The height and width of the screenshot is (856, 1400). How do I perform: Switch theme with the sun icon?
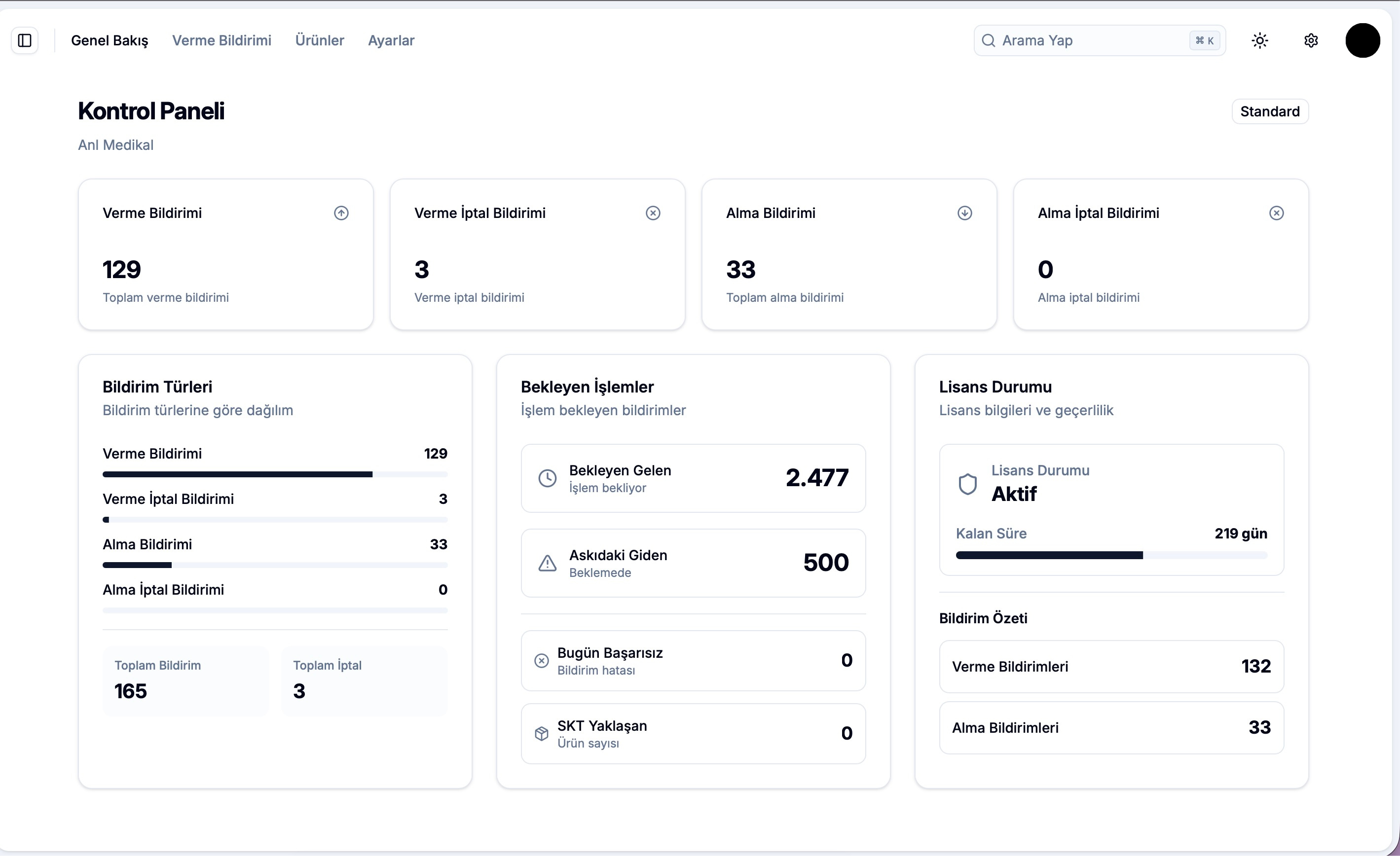[1260, 40]
